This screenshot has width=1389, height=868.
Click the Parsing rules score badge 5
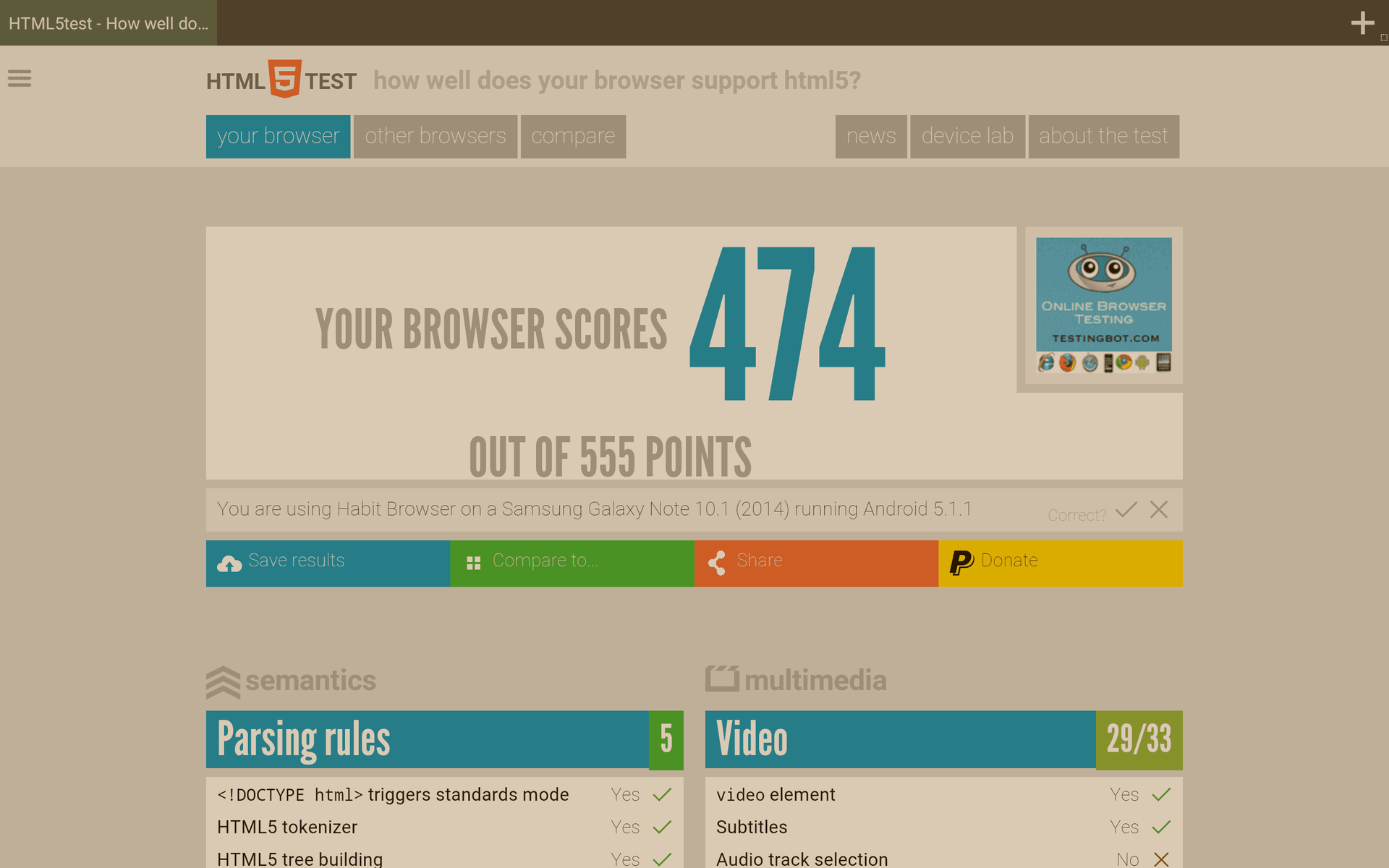pos(666,740)
